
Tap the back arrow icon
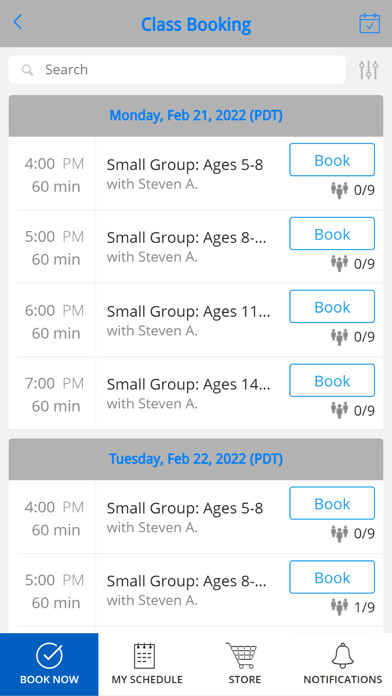17,22
